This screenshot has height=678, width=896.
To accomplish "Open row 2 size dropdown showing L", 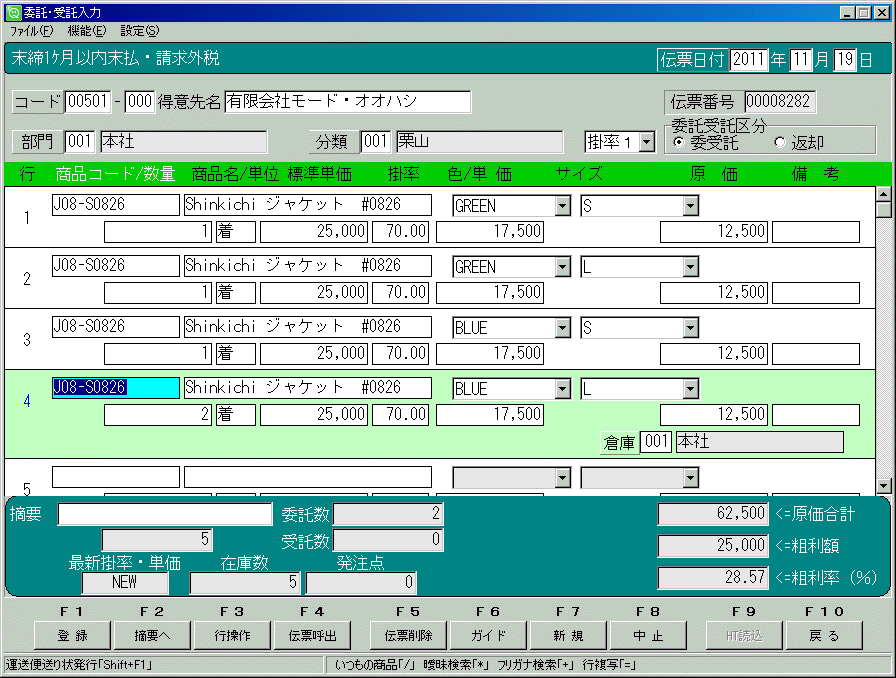I will pos(690,267).
